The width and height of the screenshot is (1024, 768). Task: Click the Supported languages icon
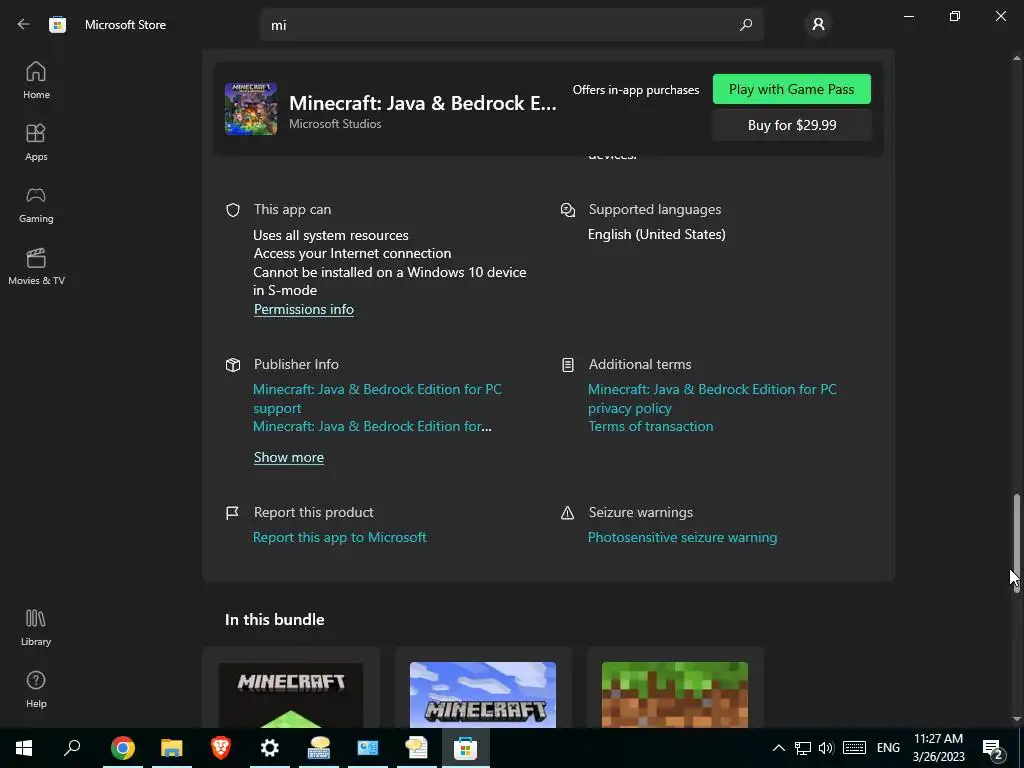coord(568,210)
